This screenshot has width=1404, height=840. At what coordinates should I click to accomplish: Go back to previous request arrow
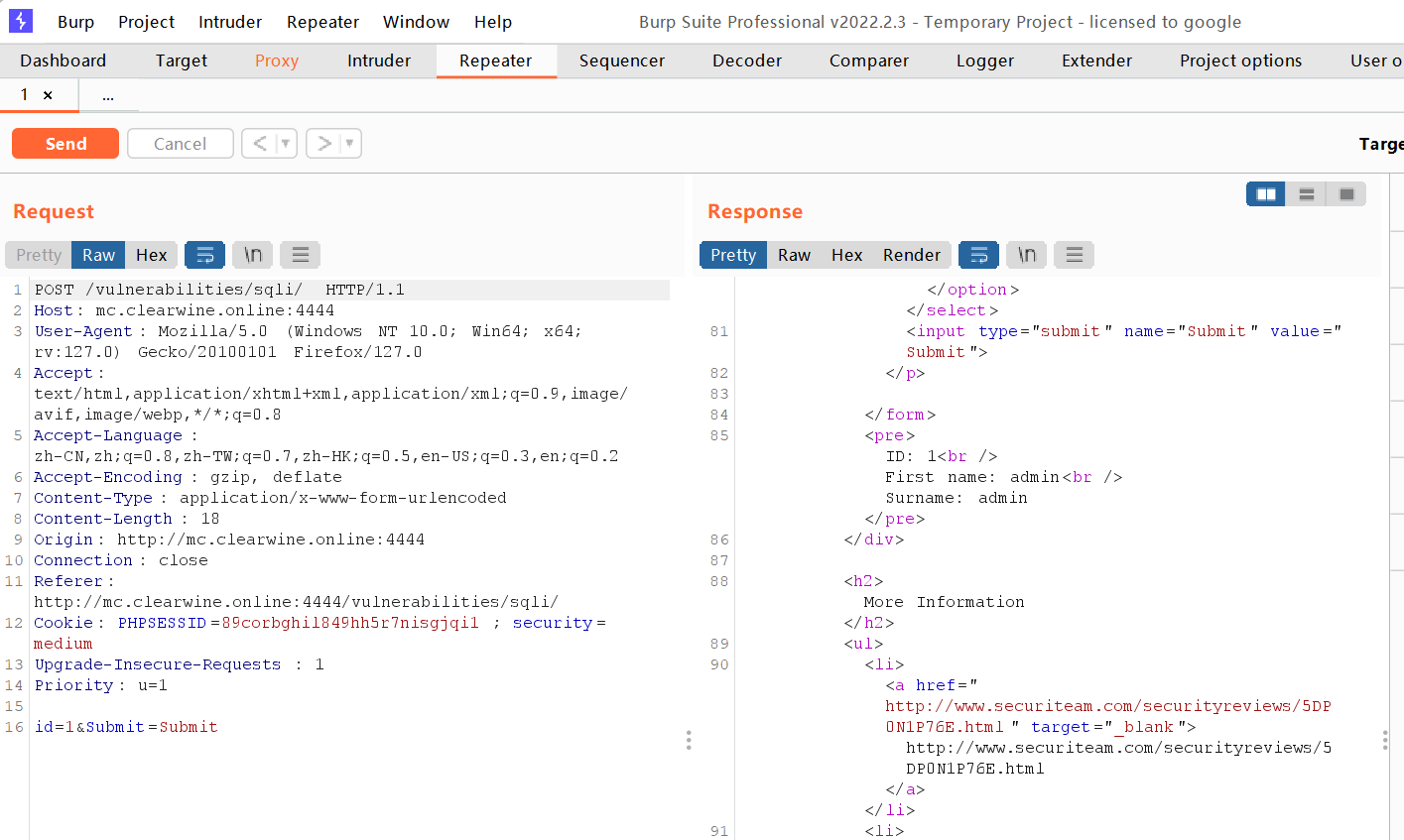[x=260, y=144]
